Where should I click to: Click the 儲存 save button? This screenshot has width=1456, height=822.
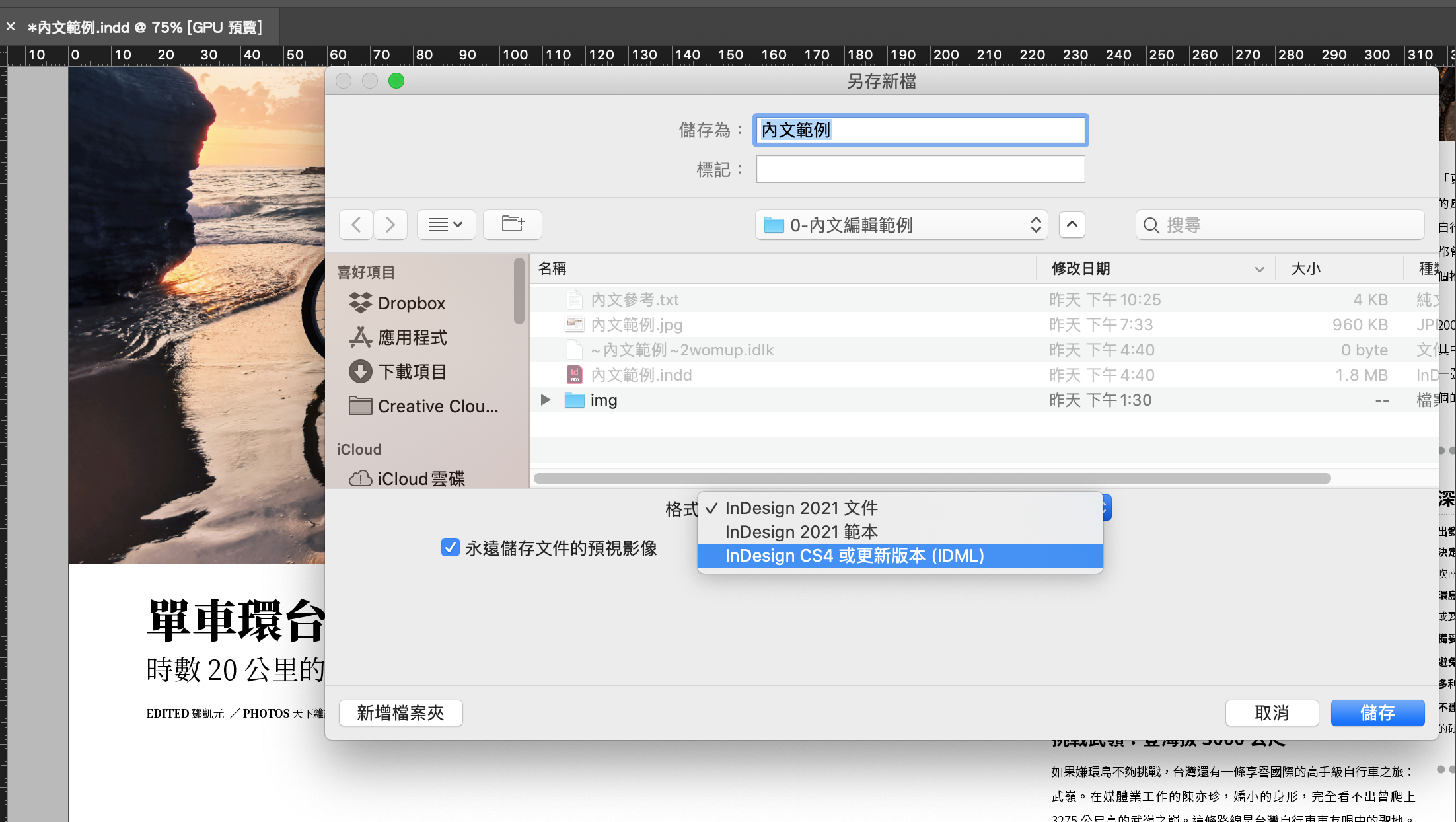click(1377, 713)
